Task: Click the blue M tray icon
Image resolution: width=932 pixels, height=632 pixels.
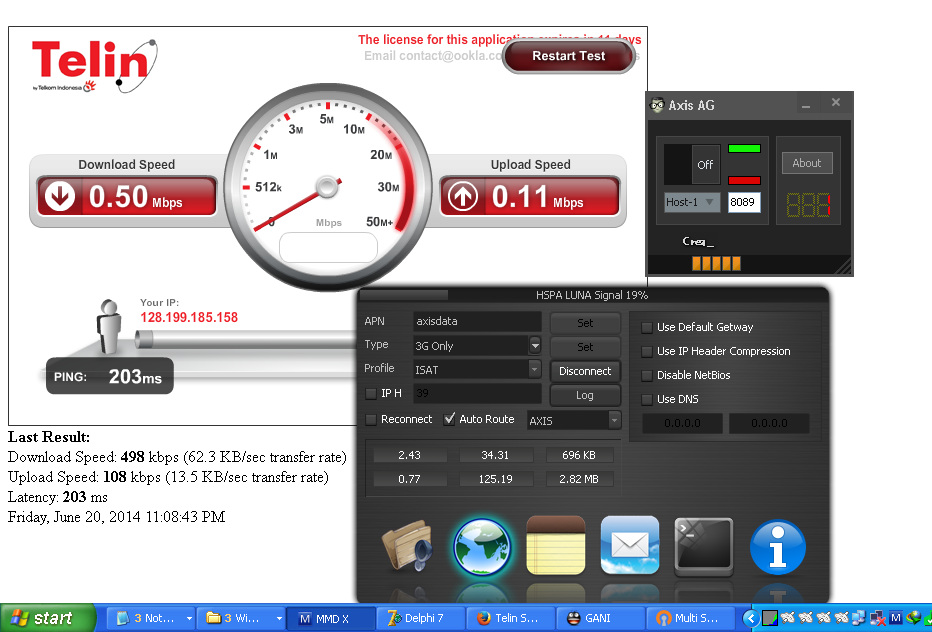Action: [896, 618]
